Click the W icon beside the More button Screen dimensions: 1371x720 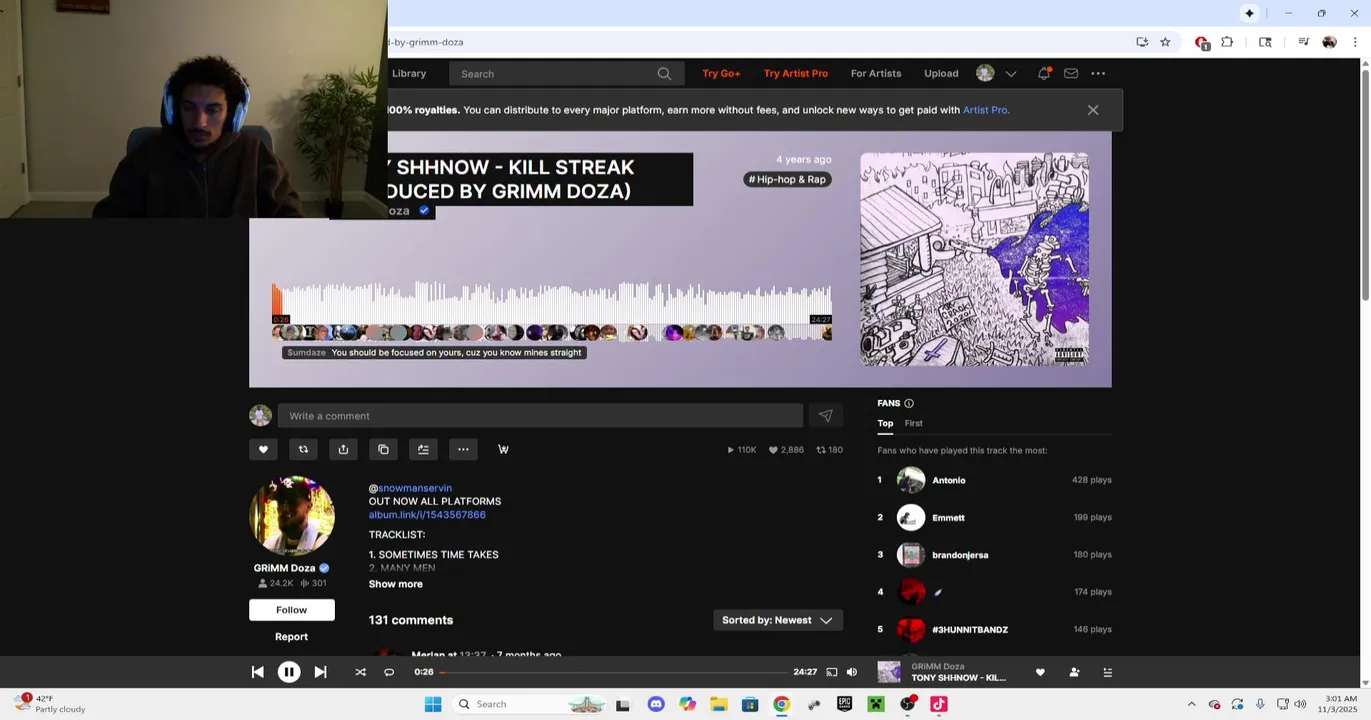503,450
